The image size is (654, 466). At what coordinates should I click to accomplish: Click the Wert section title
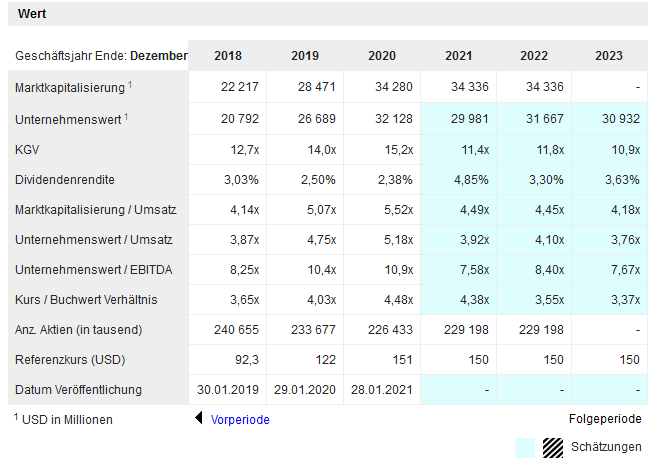32,14
